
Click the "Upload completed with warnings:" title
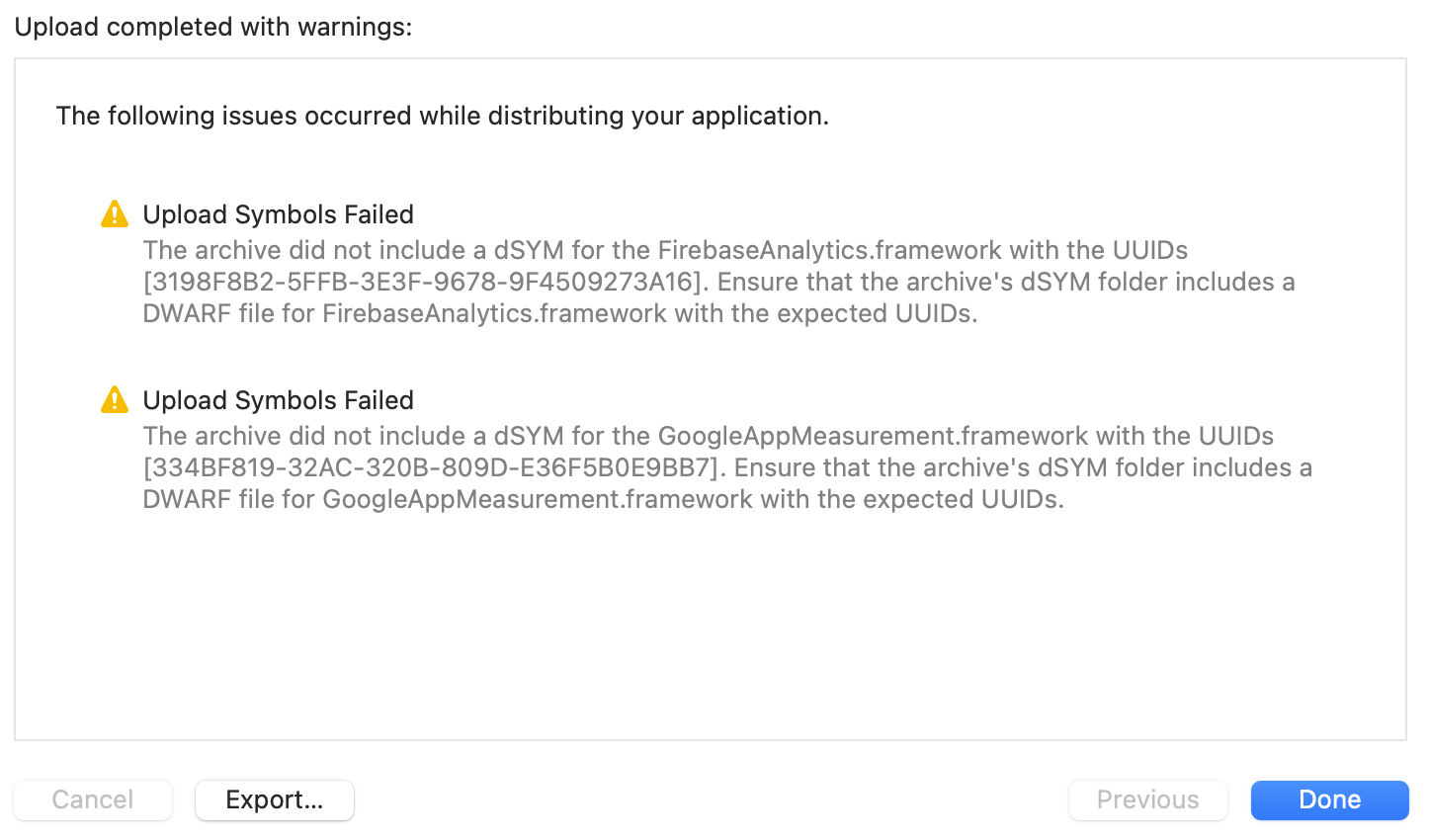(x=212, y=27)
